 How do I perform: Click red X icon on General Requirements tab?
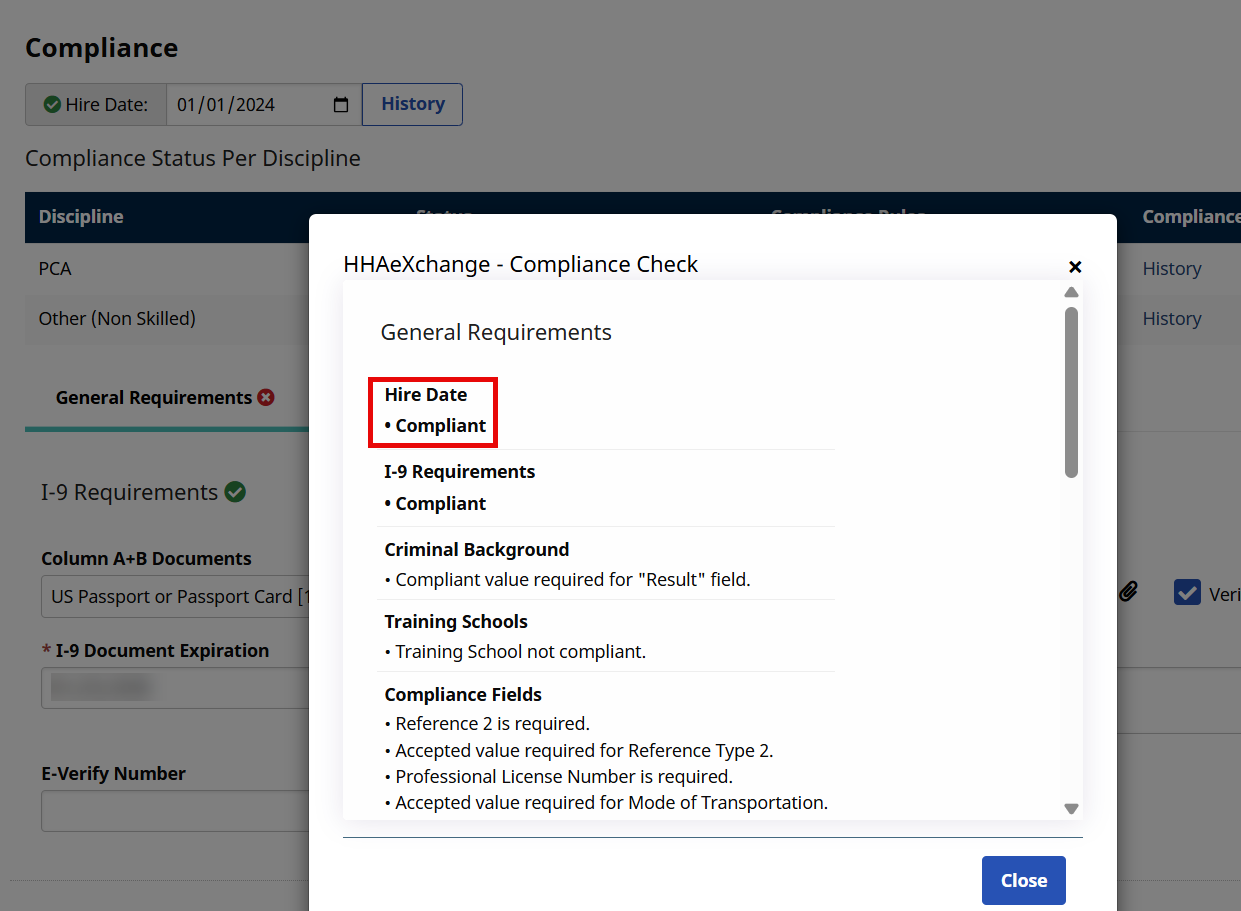pos(266,398)
